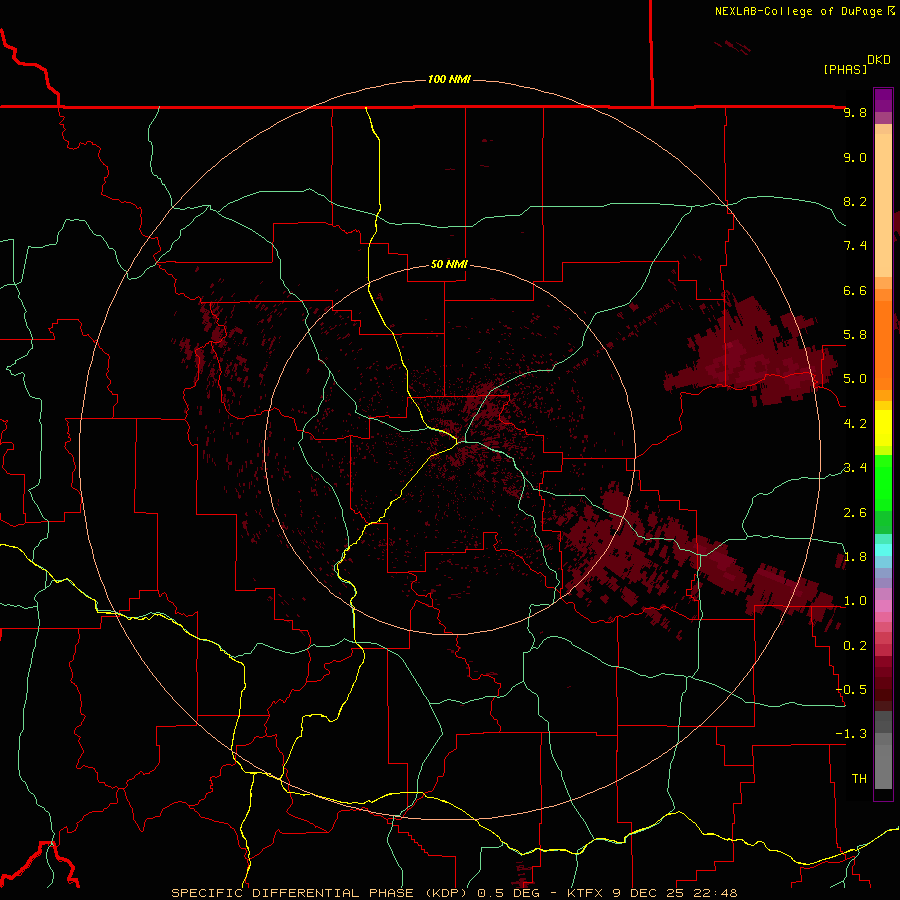Image resolution: width=900 pixels, height=900 pixels.
Task: Select the 7.4 scale value
Action: point(855,246)
